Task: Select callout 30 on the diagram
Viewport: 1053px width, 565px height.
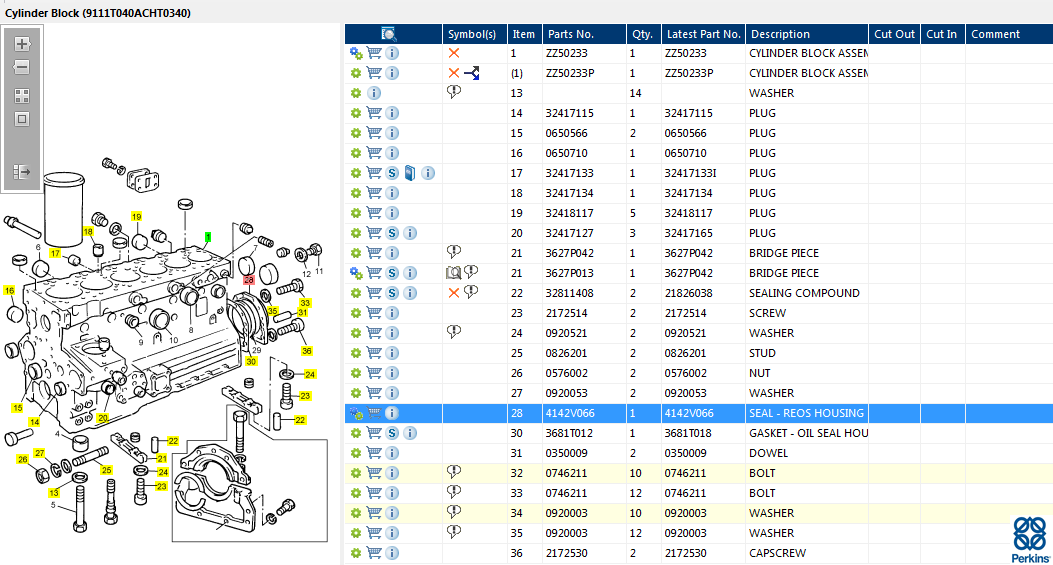Action: pyautogui.click(x=251, y=361)
